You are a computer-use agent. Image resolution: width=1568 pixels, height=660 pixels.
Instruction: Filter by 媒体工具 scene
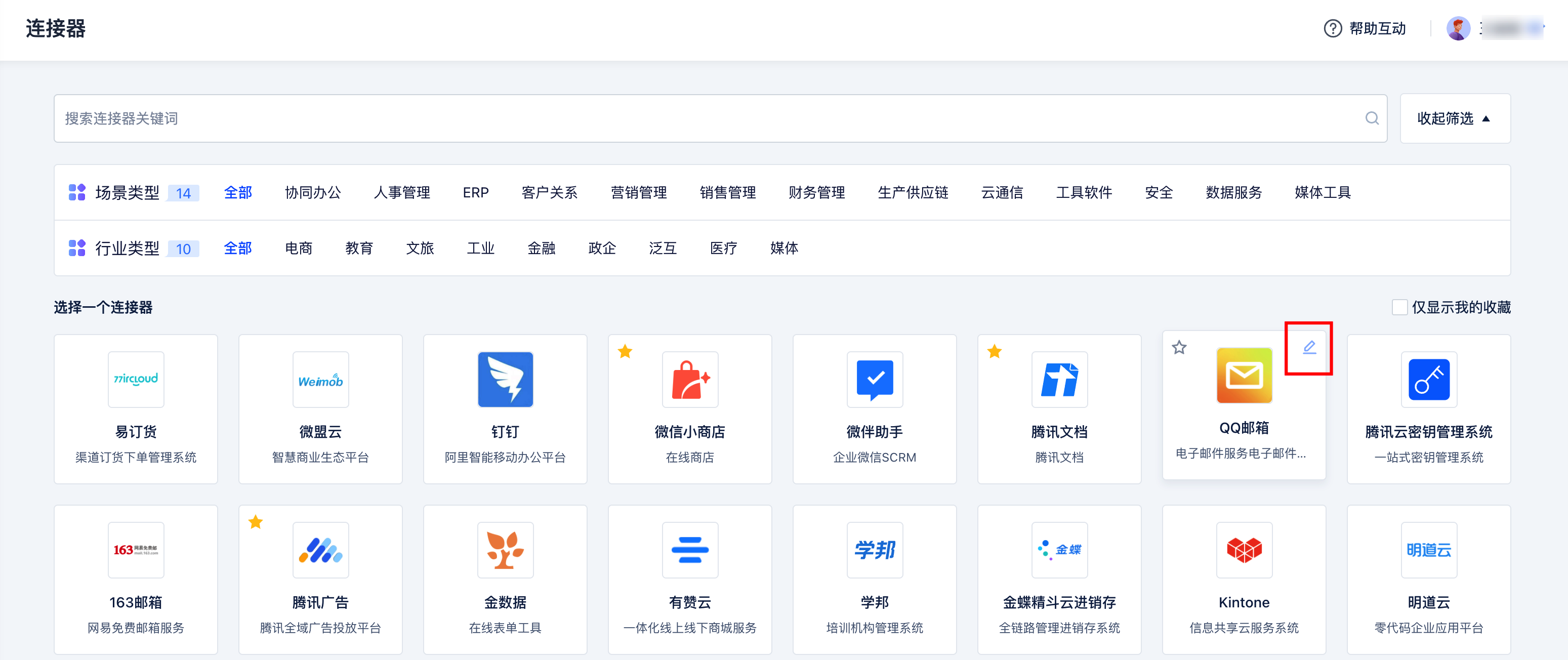coord(1323,192)
